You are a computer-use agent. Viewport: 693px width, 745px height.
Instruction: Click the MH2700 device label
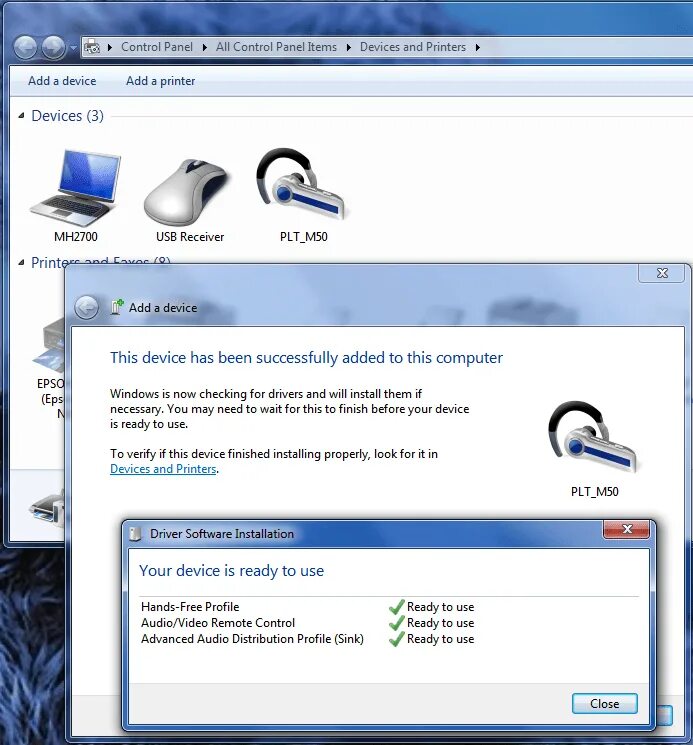(76, 237)
